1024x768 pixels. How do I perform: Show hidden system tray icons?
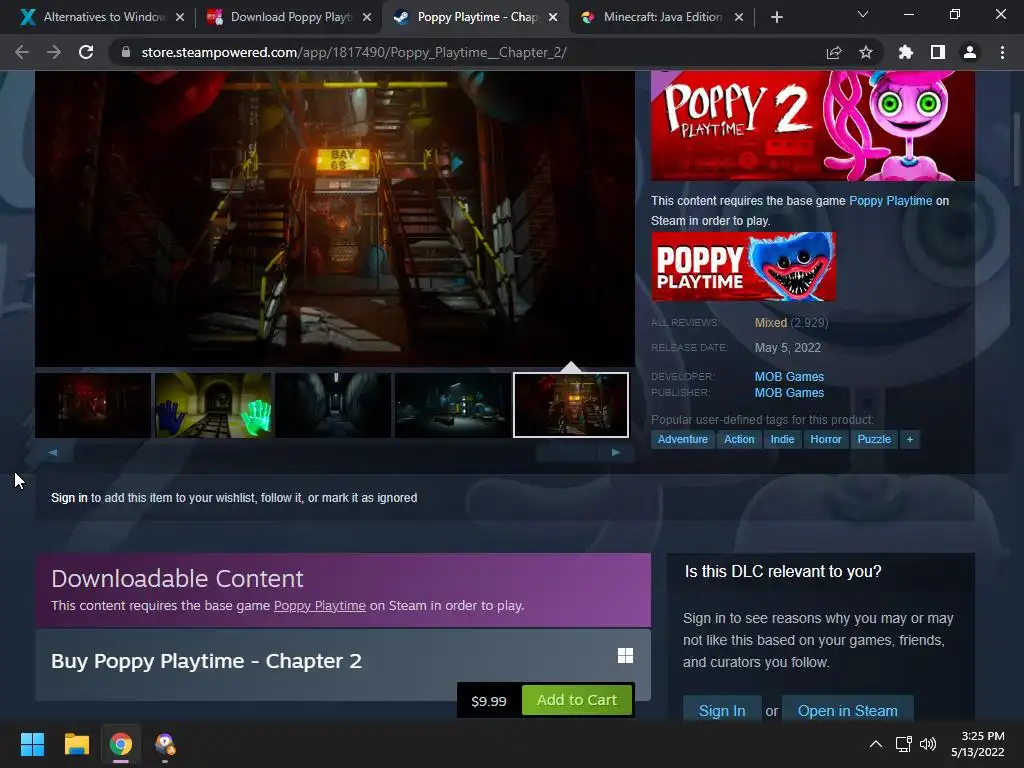tap(876, 744)
